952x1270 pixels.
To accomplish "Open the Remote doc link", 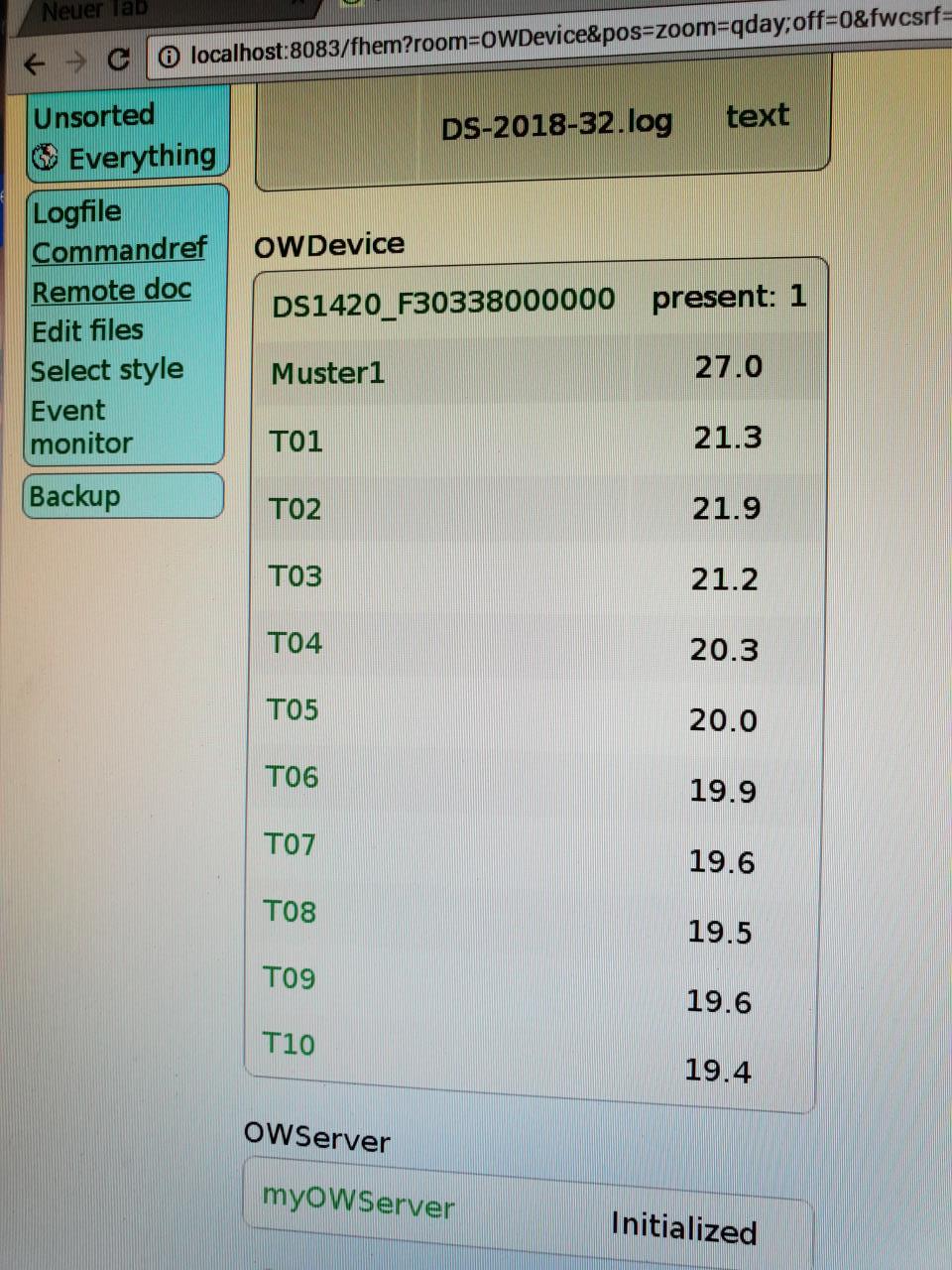I will [x=111, y=290].
